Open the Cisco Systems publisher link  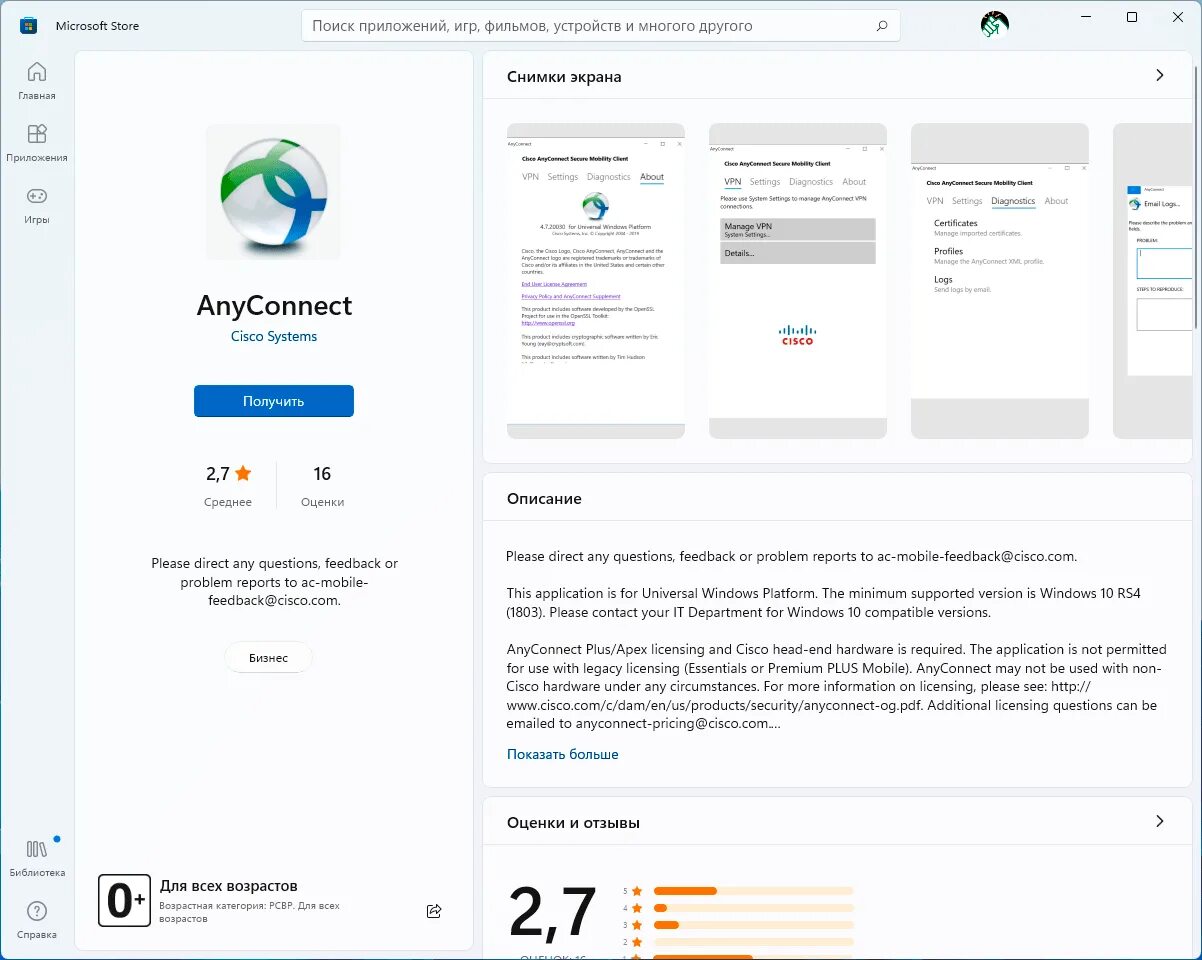pyautogui.click(x=274, y=336)
